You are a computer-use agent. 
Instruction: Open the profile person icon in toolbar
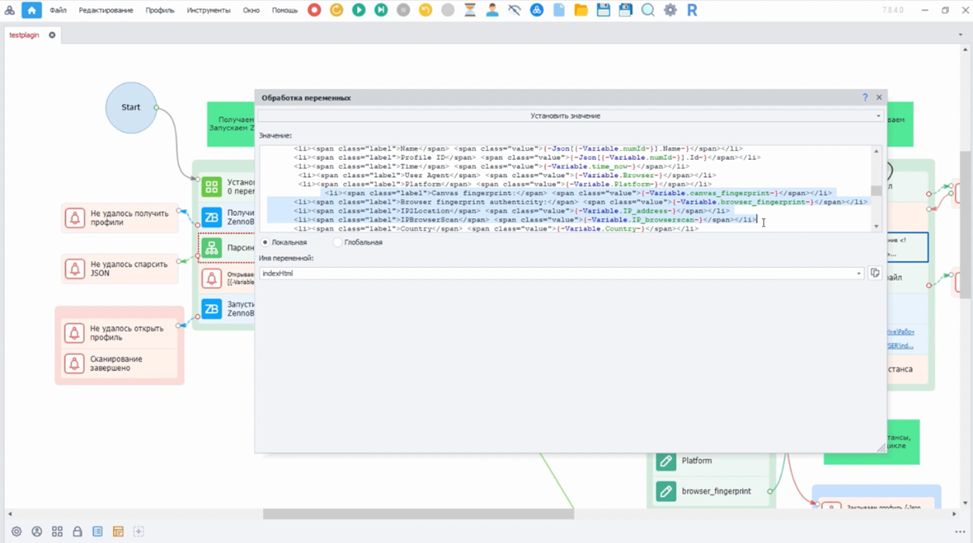tap(492, 10)
